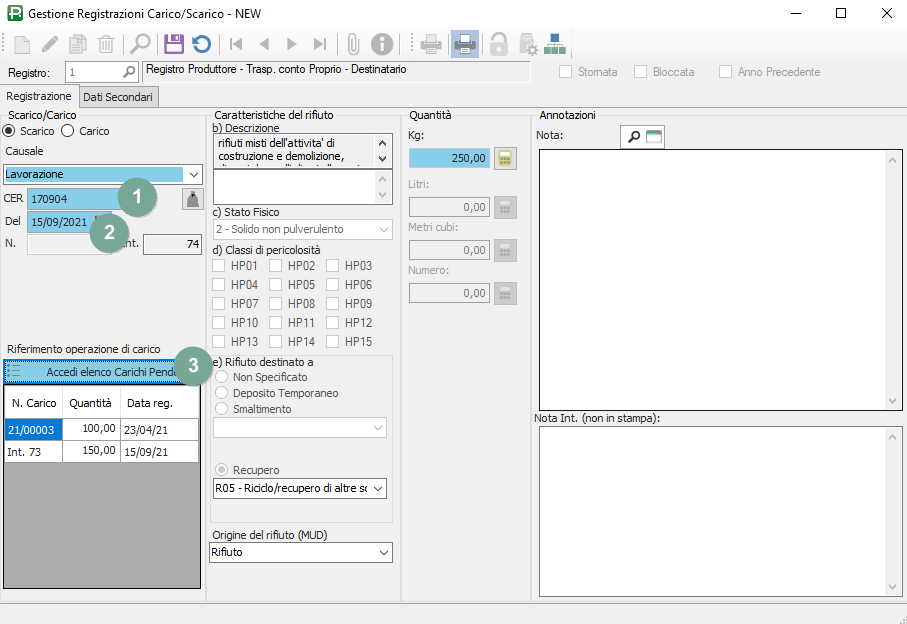Check the HP05 hazard class checkbox
The image size is (907, 624).
(x=277, y=285)
